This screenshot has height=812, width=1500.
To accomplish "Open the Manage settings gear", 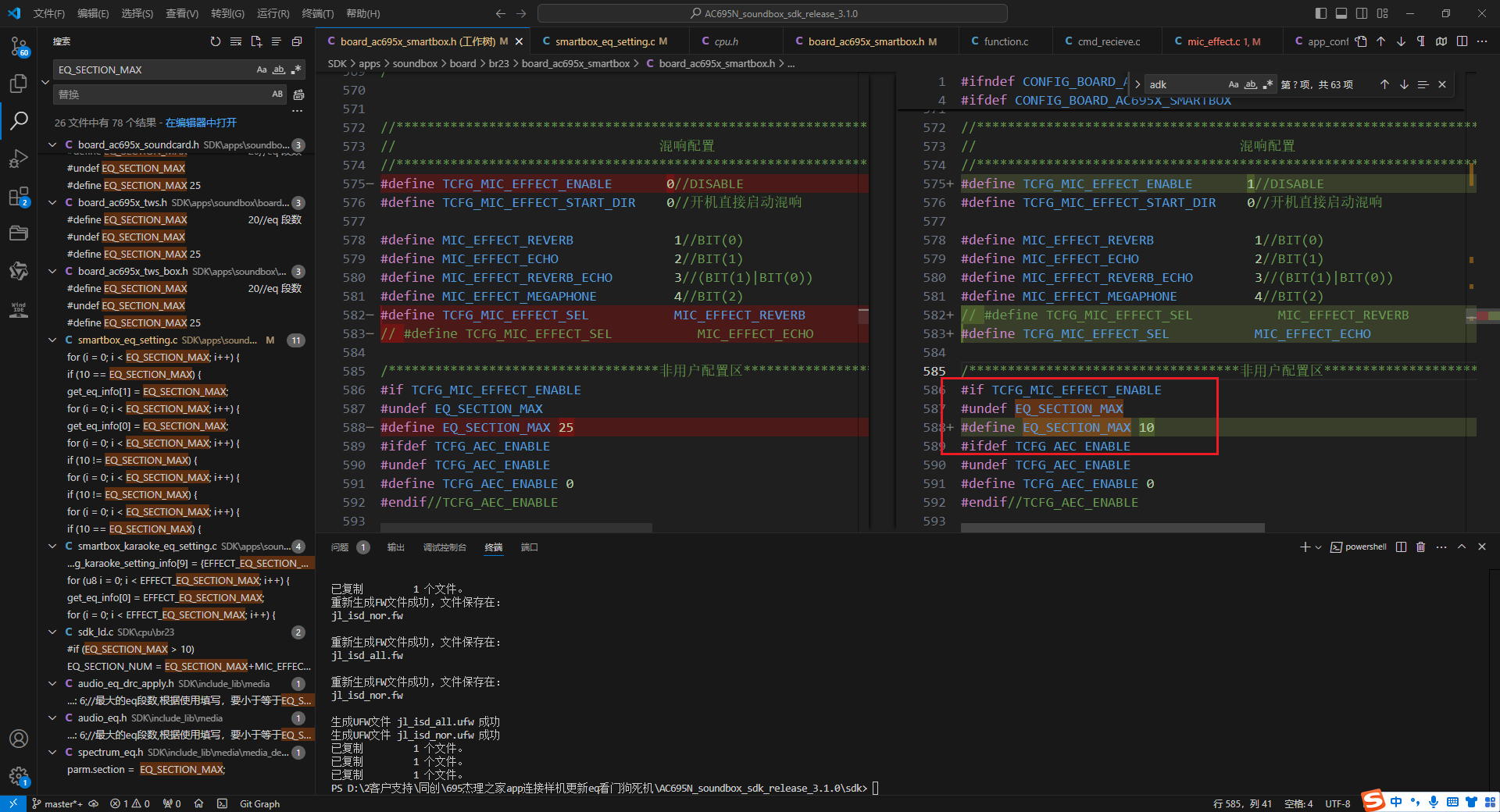I will coord(19,776).
